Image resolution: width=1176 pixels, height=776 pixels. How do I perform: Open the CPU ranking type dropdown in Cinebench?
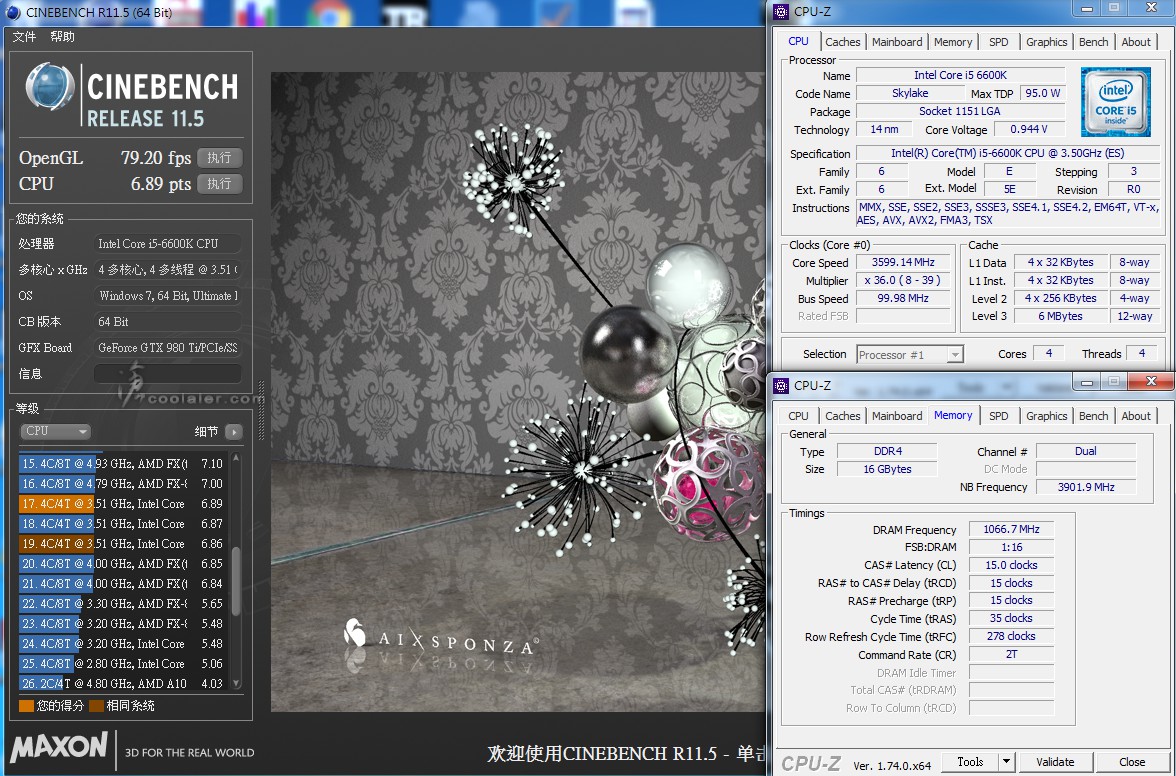pyautogui.click(x=56, y=431)
